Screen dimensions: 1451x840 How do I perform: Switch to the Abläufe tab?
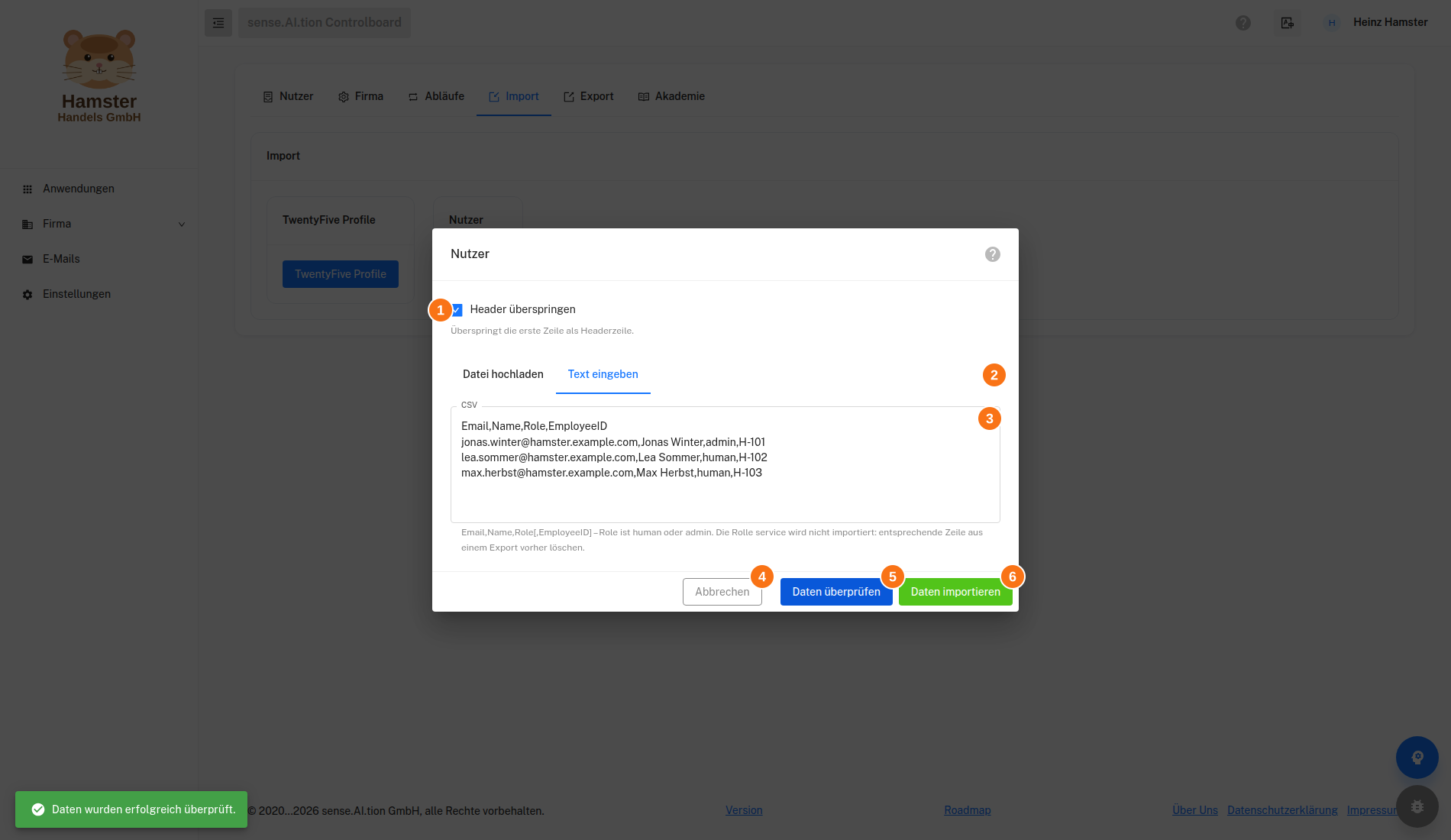[436, 96]
